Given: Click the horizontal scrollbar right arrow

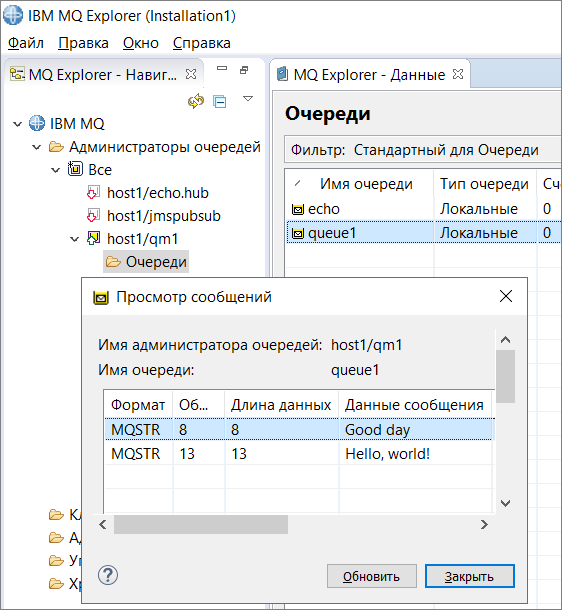Looking at the screenshot, I should (x=484, y=524).
